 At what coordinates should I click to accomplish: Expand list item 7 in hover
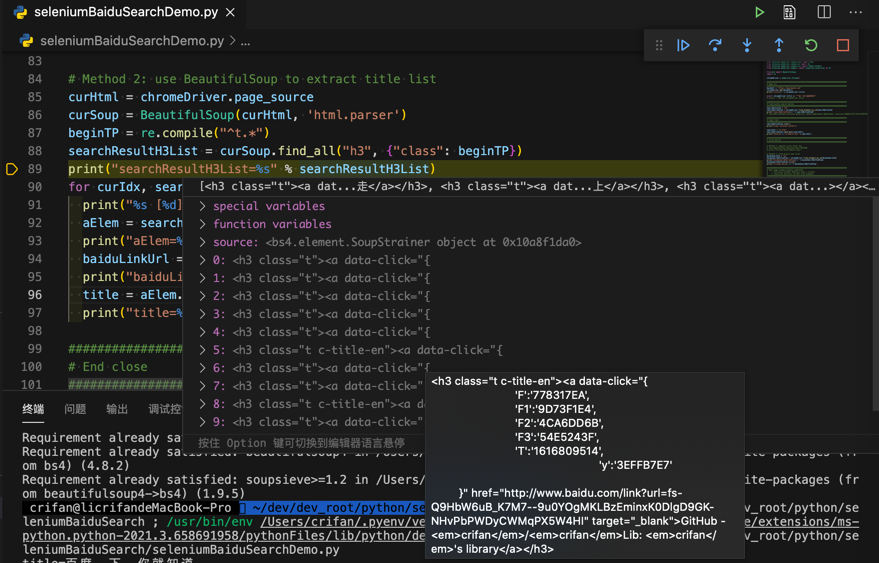click(x=202, y=386)
